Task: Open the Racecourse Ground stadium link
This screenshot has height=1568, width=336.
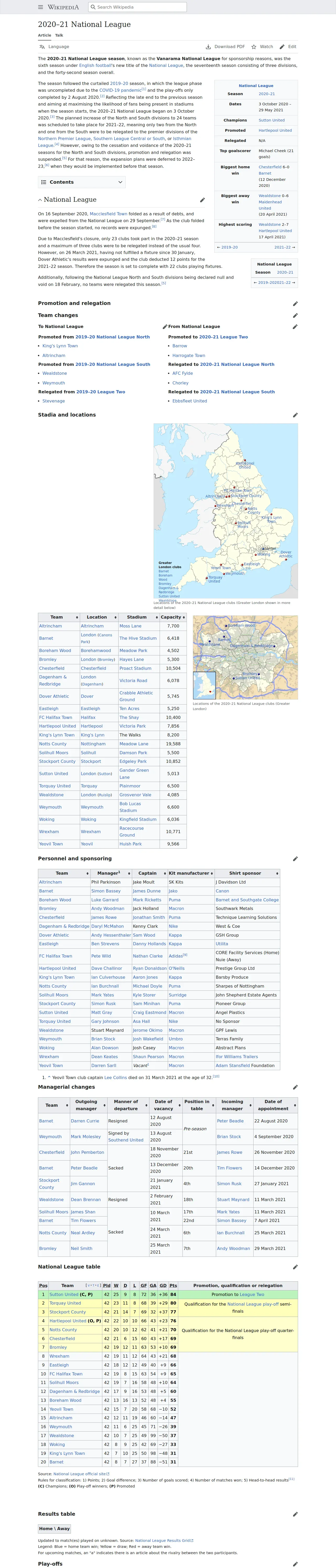Action: (x=132, y=832)
